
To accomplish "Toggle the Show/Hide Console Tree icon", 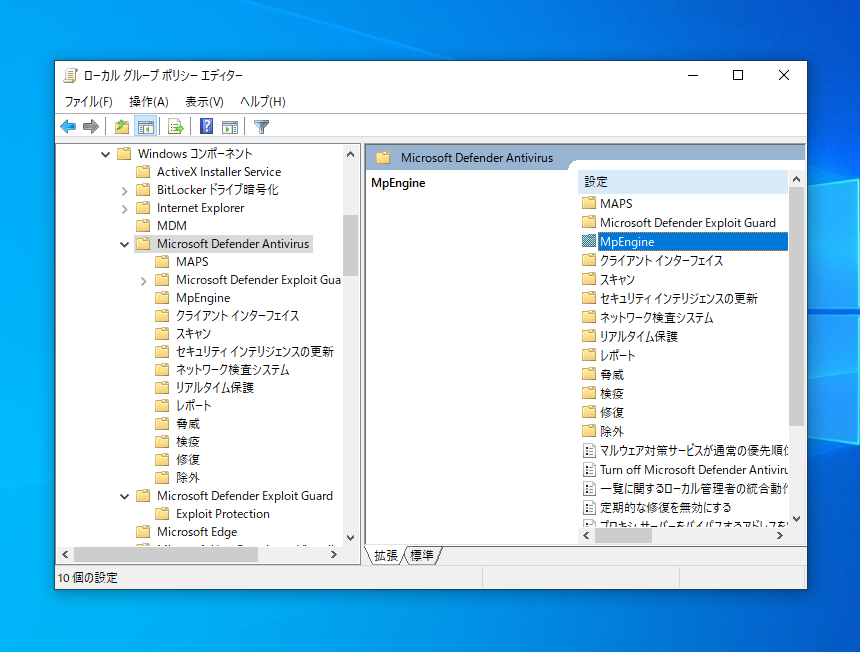I will click(x=146, y=126).
